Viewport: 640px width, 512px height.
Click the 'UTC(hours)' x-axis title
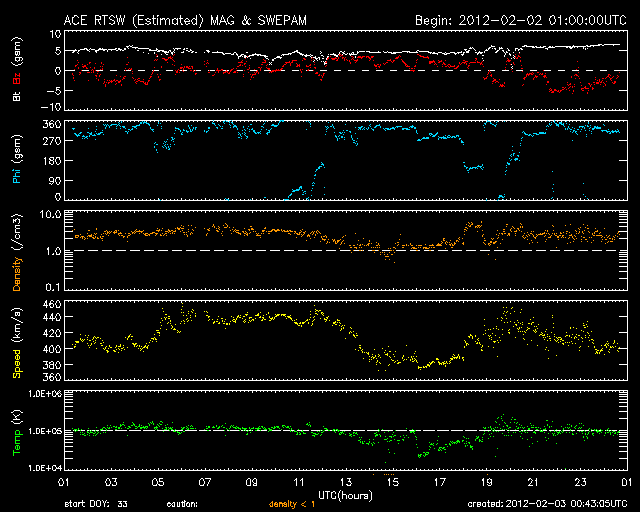pyautogui.click(x=345, y=496)
